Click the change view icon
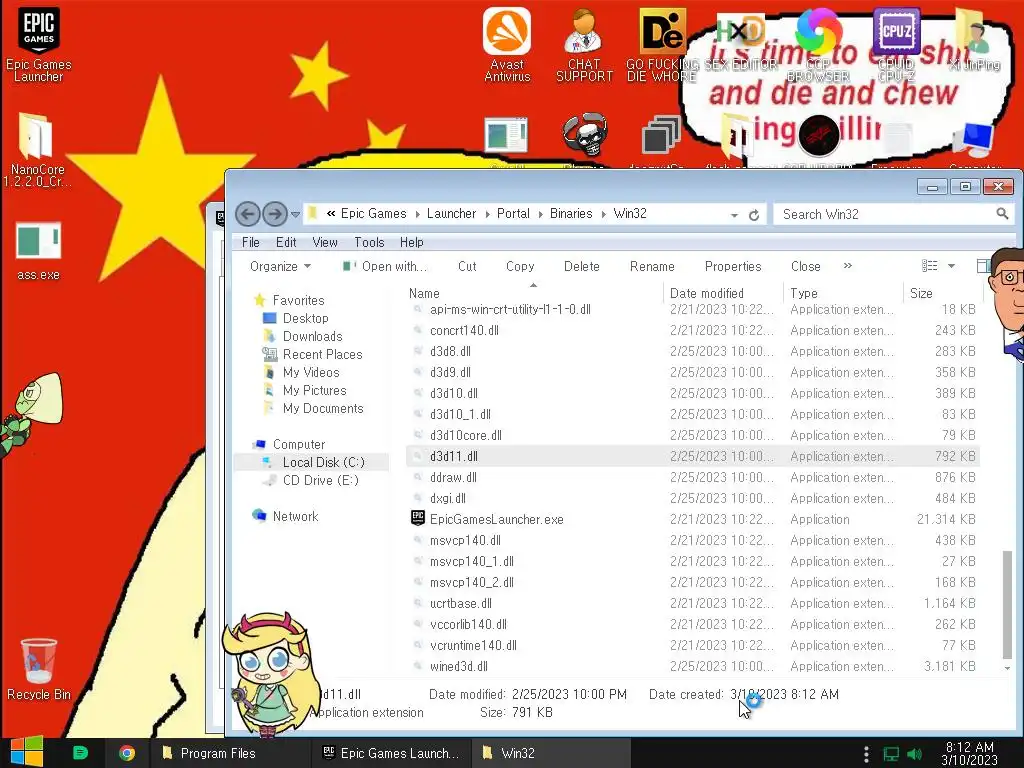Viewport: 1024px width, 768px height. point(929,266)
